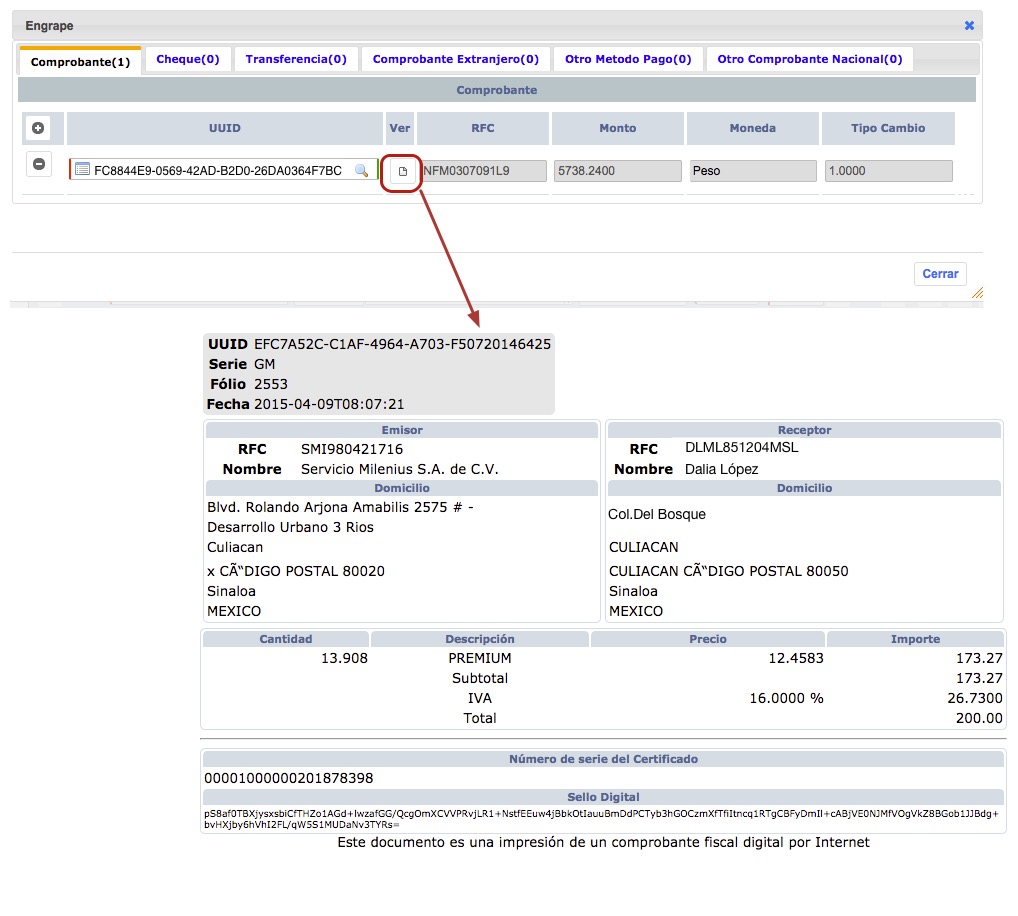Click the address Blvd. Rolando Arjona Amabilis

(340, 507)
